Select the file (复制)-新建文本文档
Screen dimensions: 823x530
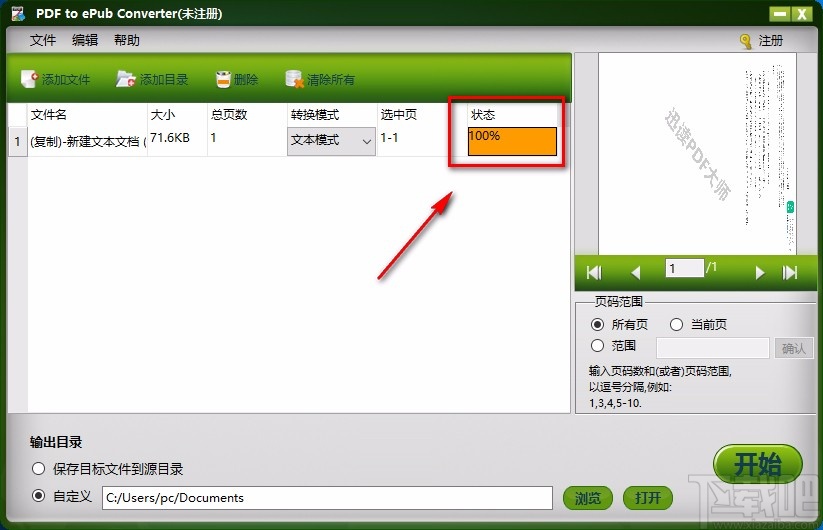(87, 141)
